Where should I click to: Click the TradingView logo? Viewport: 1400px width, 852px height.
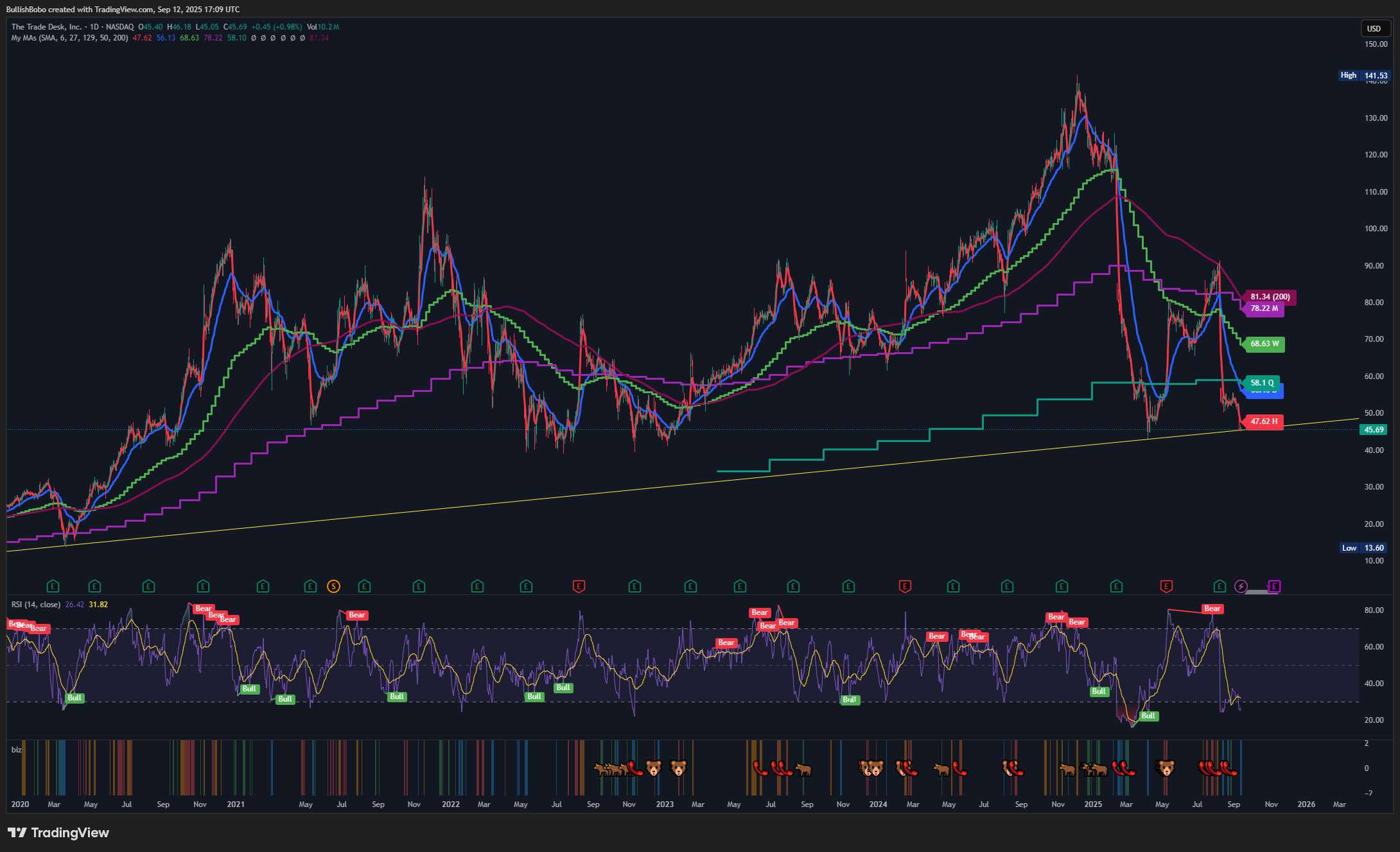coord(58,833)
